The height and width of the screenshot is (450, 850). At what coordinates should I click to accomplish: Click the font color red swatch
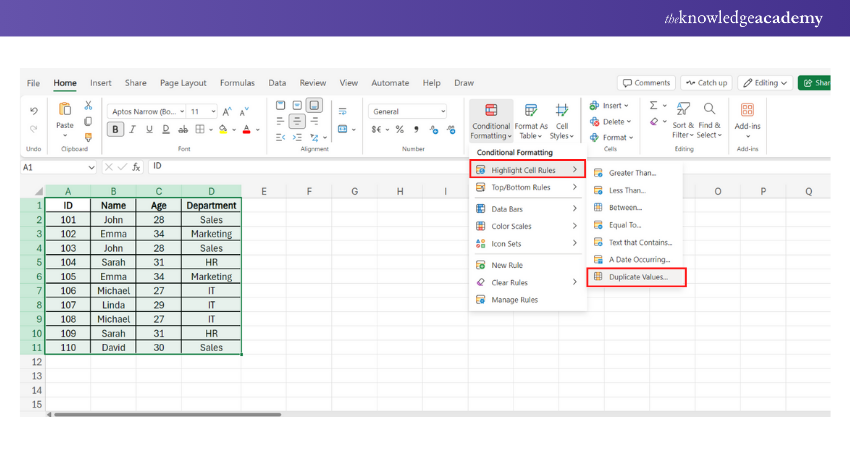(244, 129)
